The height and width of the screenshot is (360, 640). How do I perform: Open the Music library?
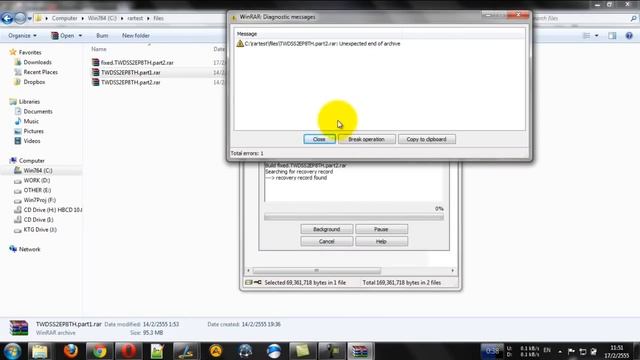[x=31, y=121]
